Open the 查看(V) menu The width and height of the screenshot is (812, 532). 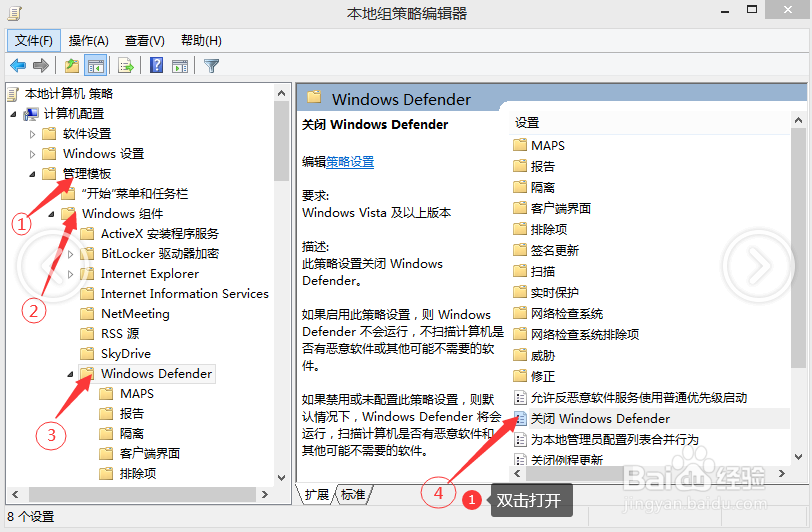point(145,40)
